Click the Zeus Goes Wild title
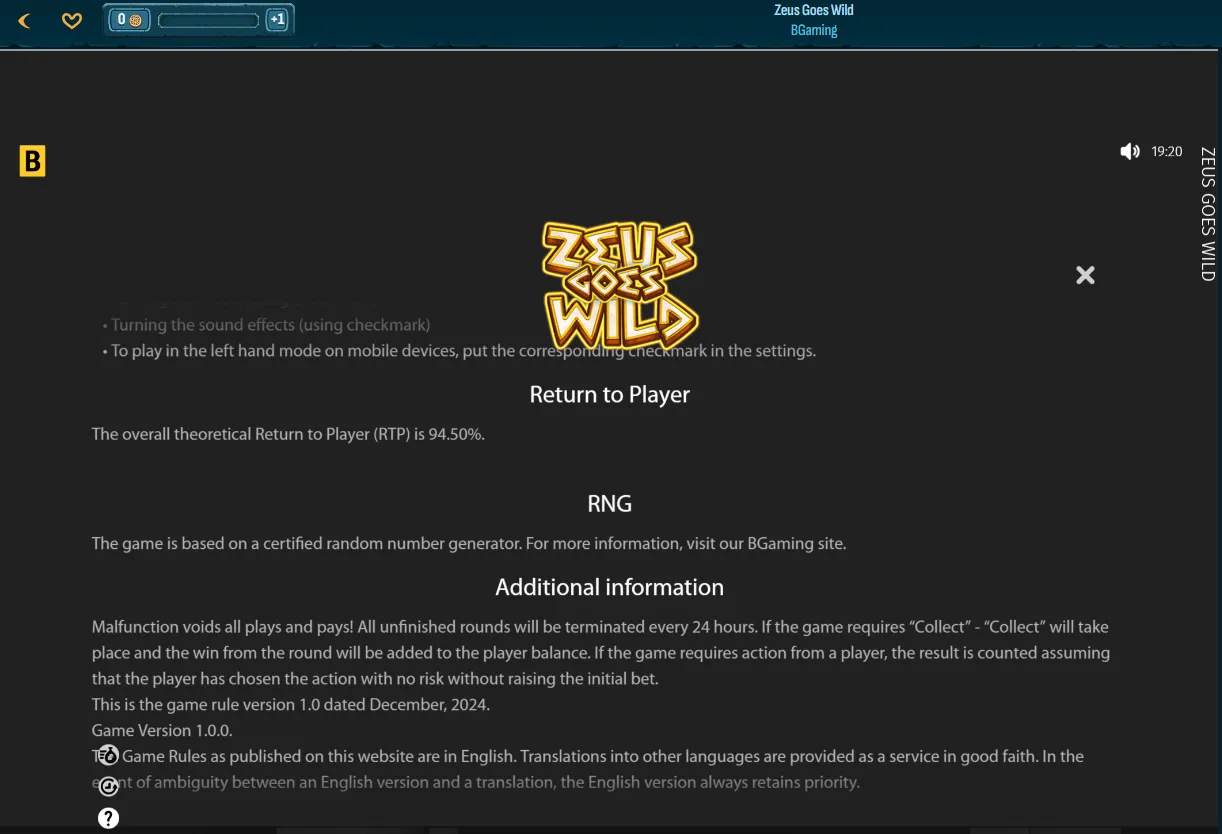The height and width of the screenshot is (834, 1222). 814,10
